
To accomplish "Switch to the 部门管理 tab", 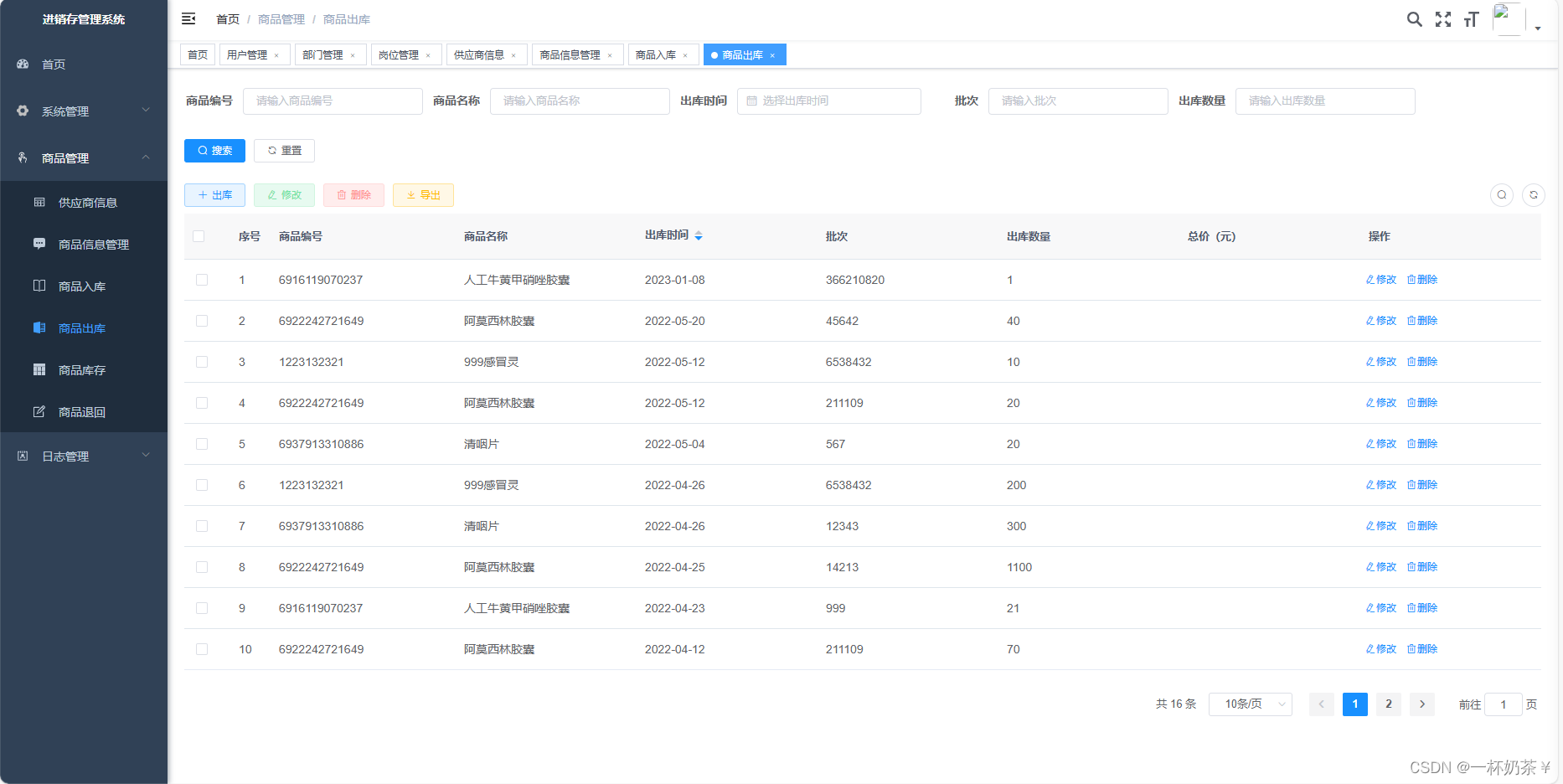I will tap(330, 55).
